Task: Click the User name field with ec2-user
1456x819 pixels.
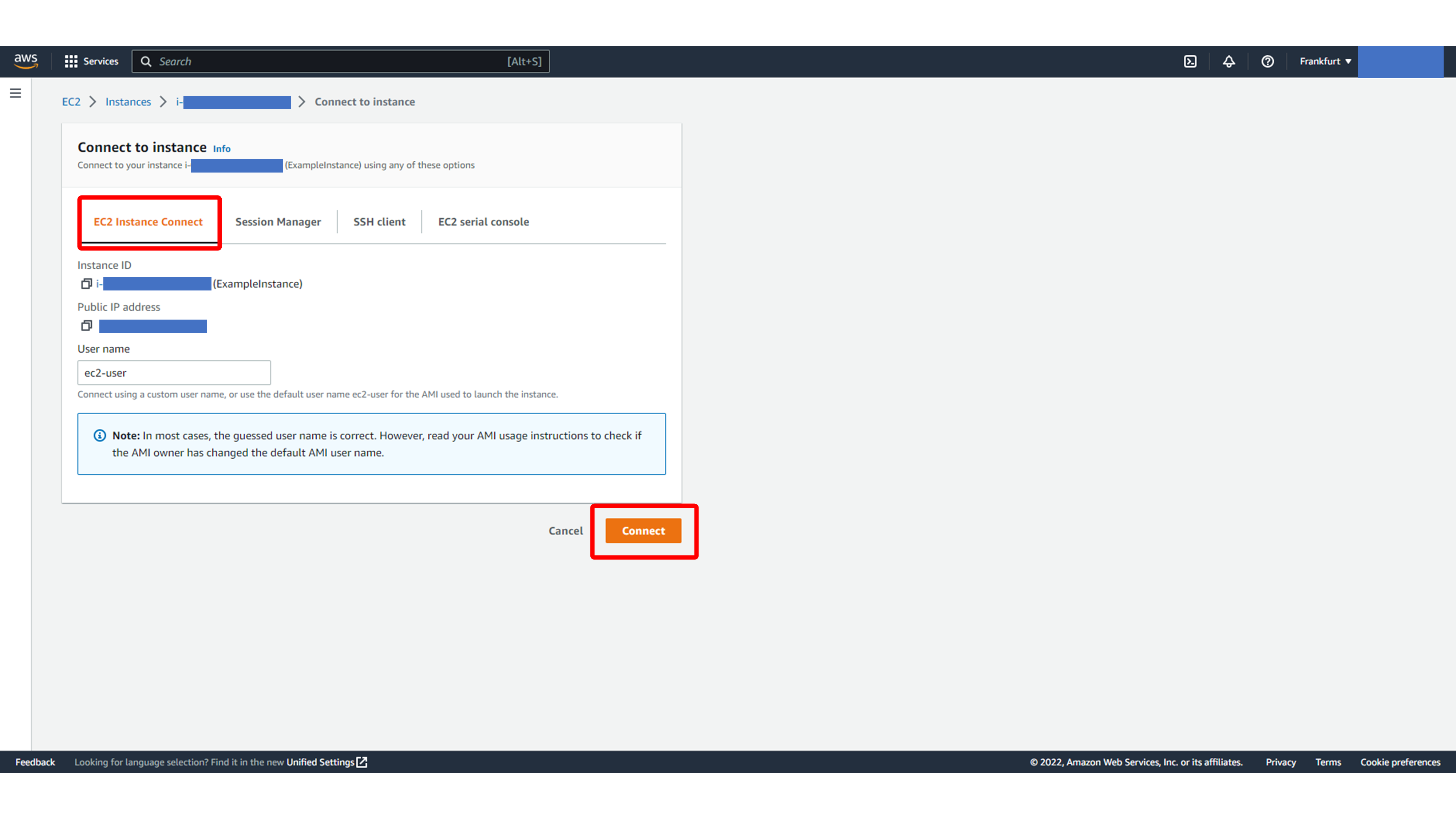Action: (x=174, y=373)
